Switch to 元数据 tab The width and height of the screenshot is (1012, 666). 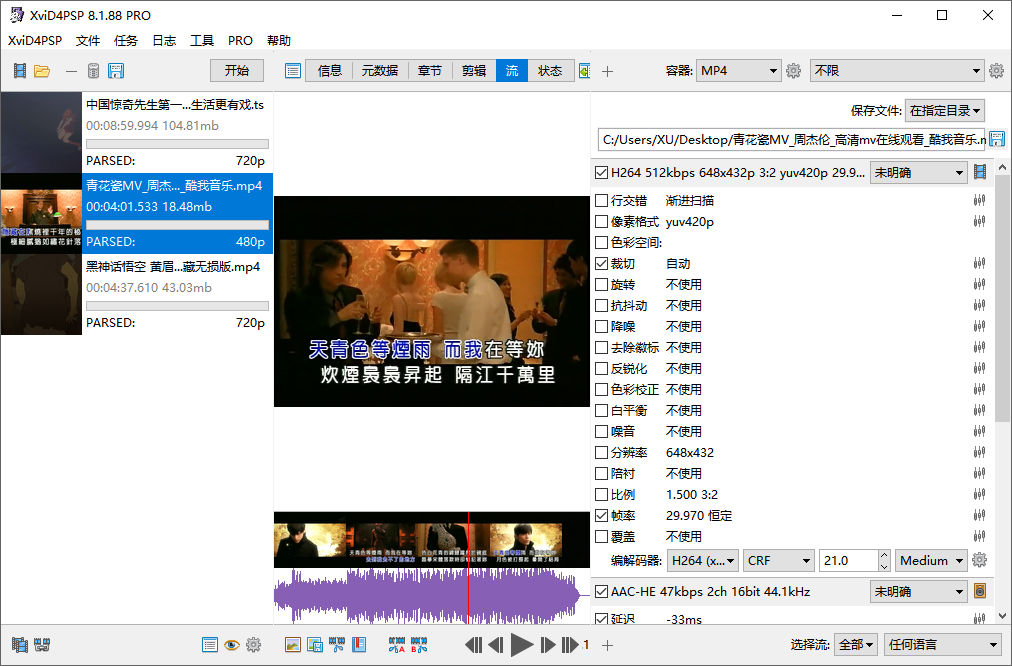(380, 70)
